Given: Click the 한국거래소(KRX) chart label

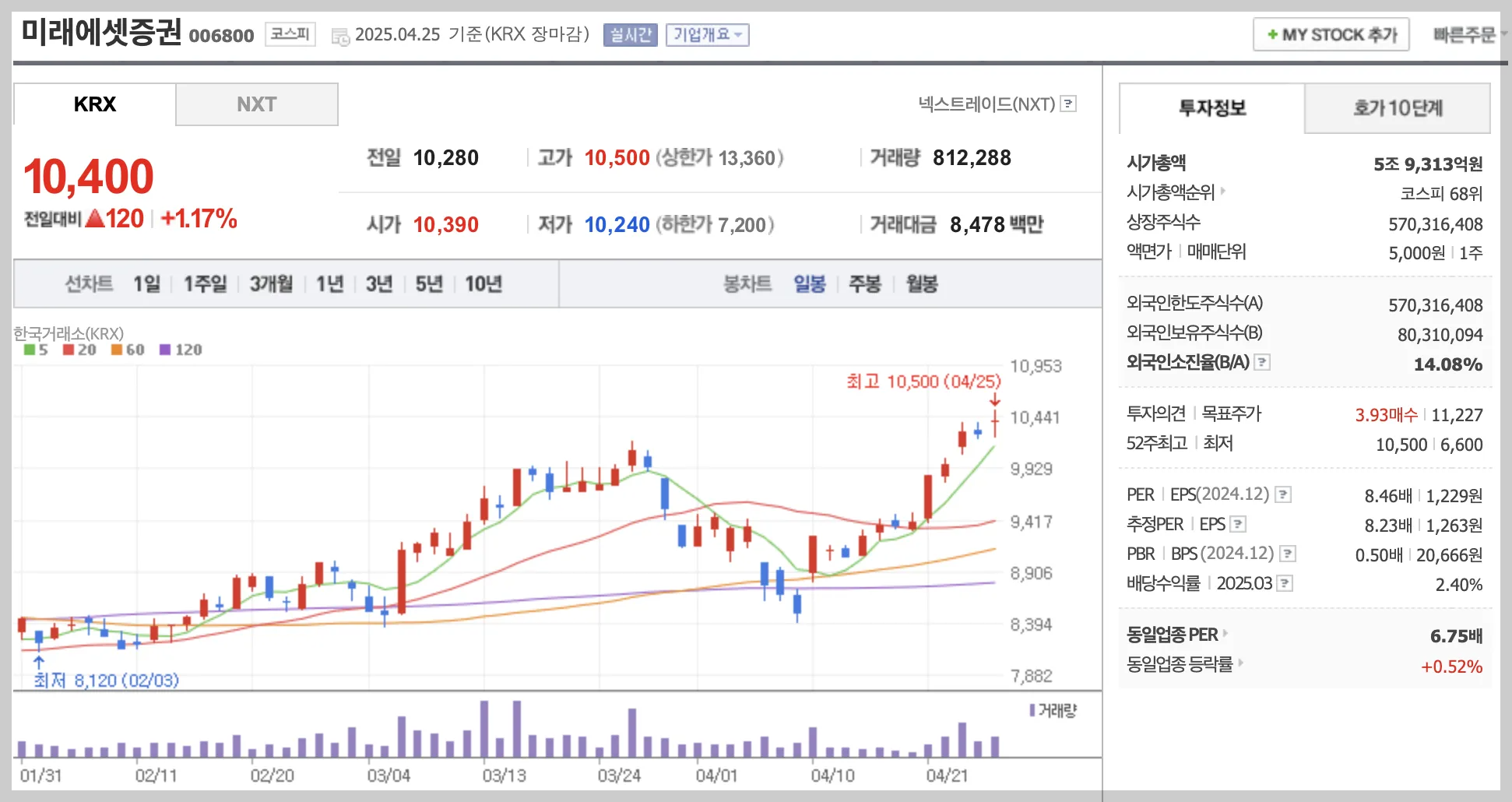Looking at the screenshot, I should click(x=69, y=333).
